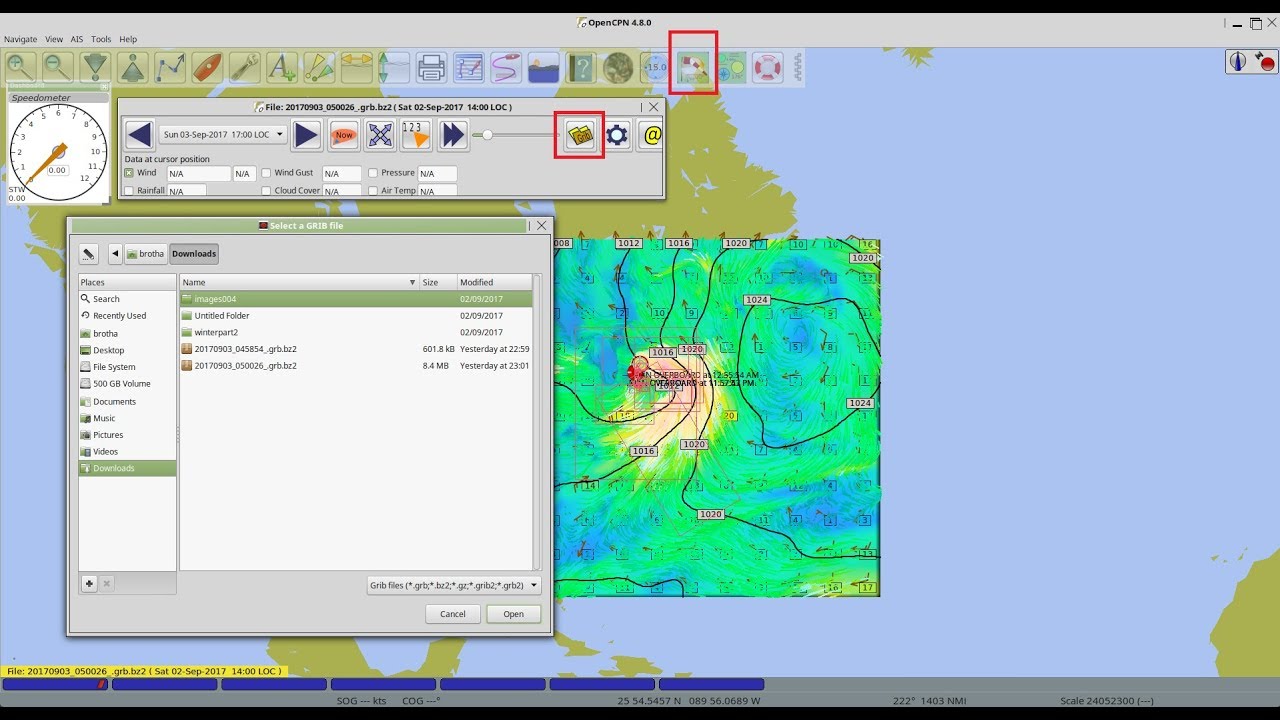The height and width of the screenshot is (720, 1280).
Task: Show data at cursor with '123' icon
Action: coord(416,135)
